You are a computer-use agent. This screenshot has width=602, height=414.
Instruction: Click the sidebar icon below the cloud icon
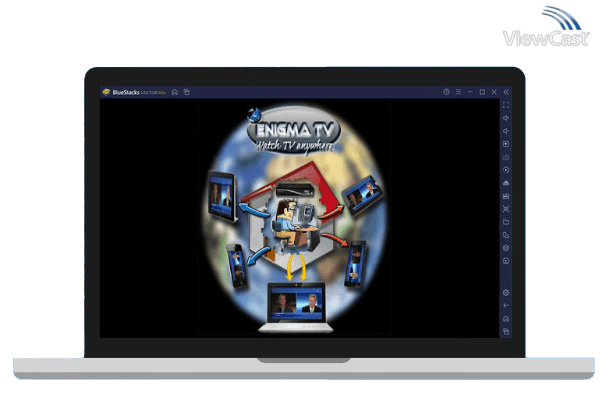click(506, 196)
